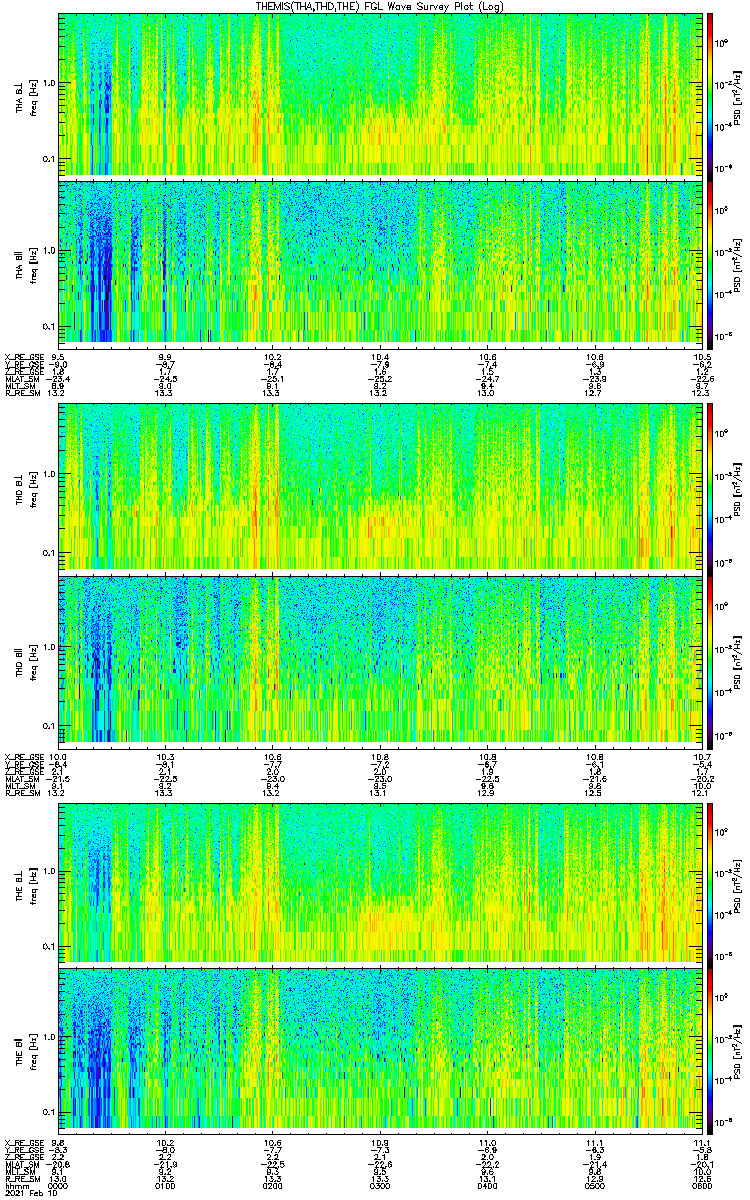Click the '0.1' frequency tick of THE B⊥ panel
This screenshot has width=750, height=1200.
click(x=49, y=946)
